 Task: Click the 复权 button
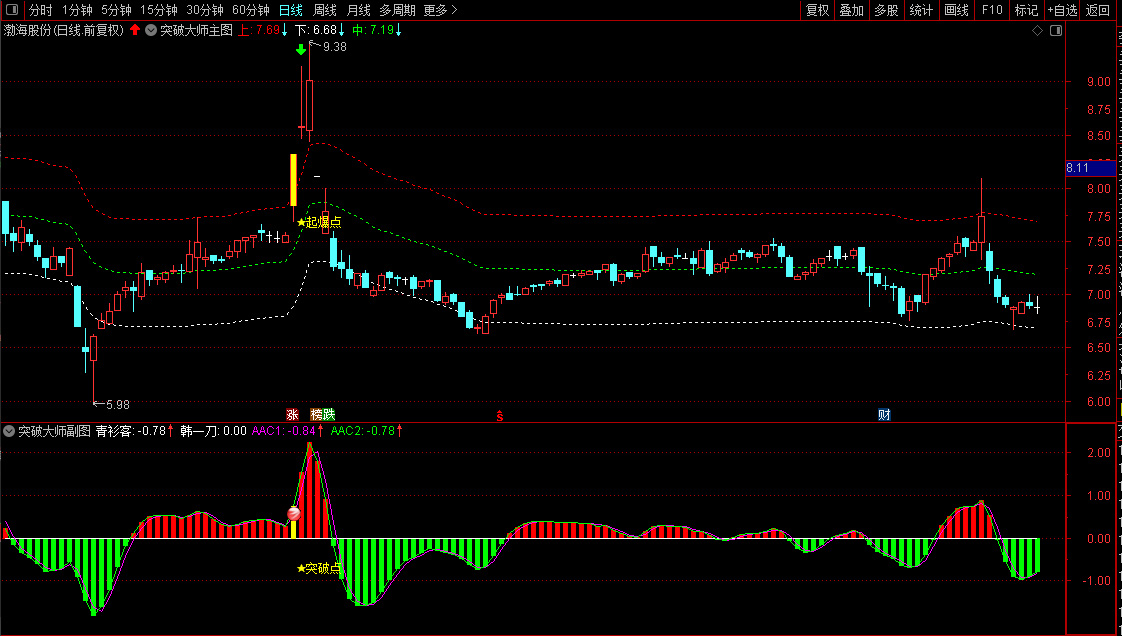[817, 10]
